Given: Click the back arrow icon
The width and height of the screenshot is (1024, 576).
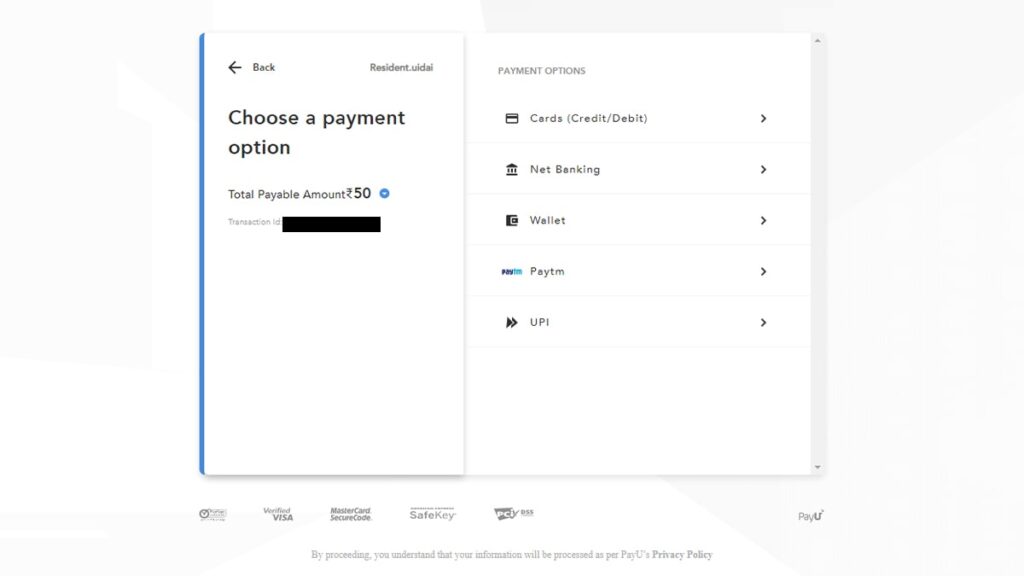Looking at the screenshot, I should click(x=235, y=67).
